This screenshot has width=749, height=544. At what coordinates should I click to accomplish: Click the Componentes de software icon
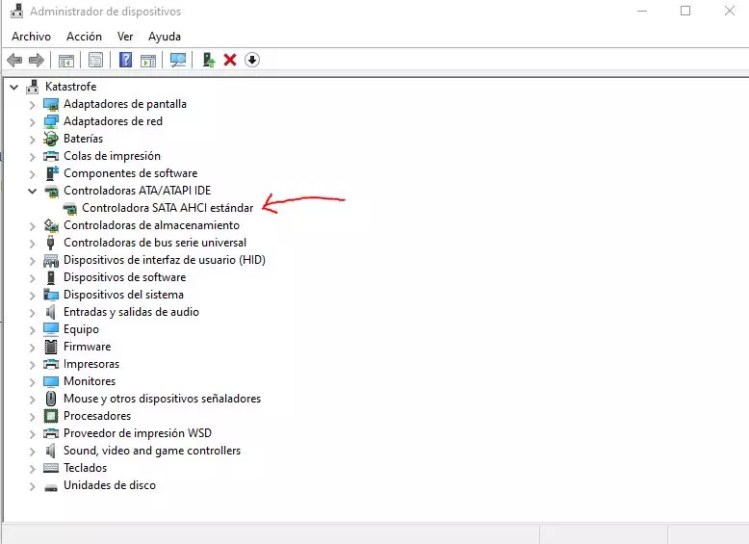(x=52, y=173)
